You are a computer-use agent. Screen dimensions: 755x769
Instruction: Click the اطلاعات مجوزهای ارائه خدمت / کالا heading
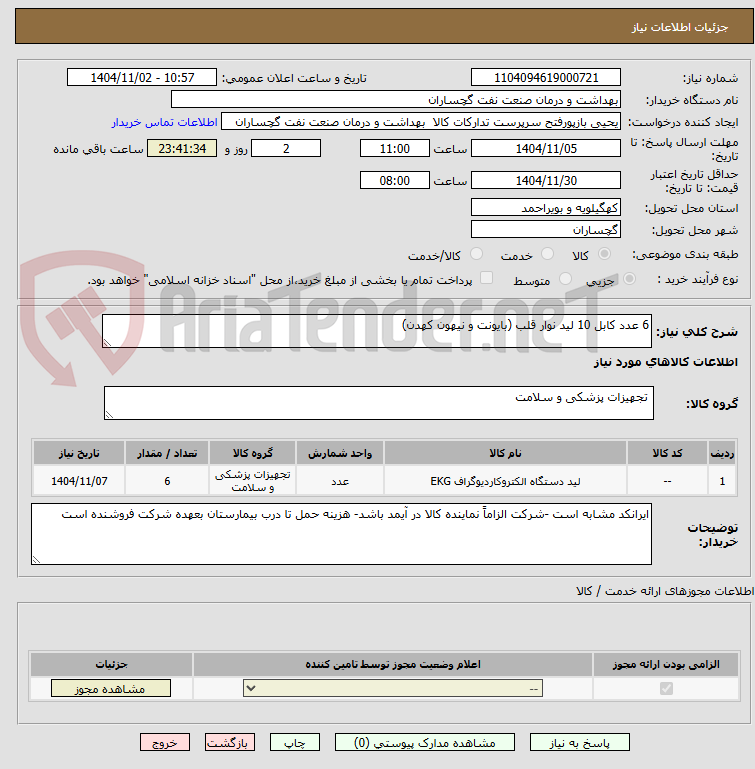[x=665, y=591]
